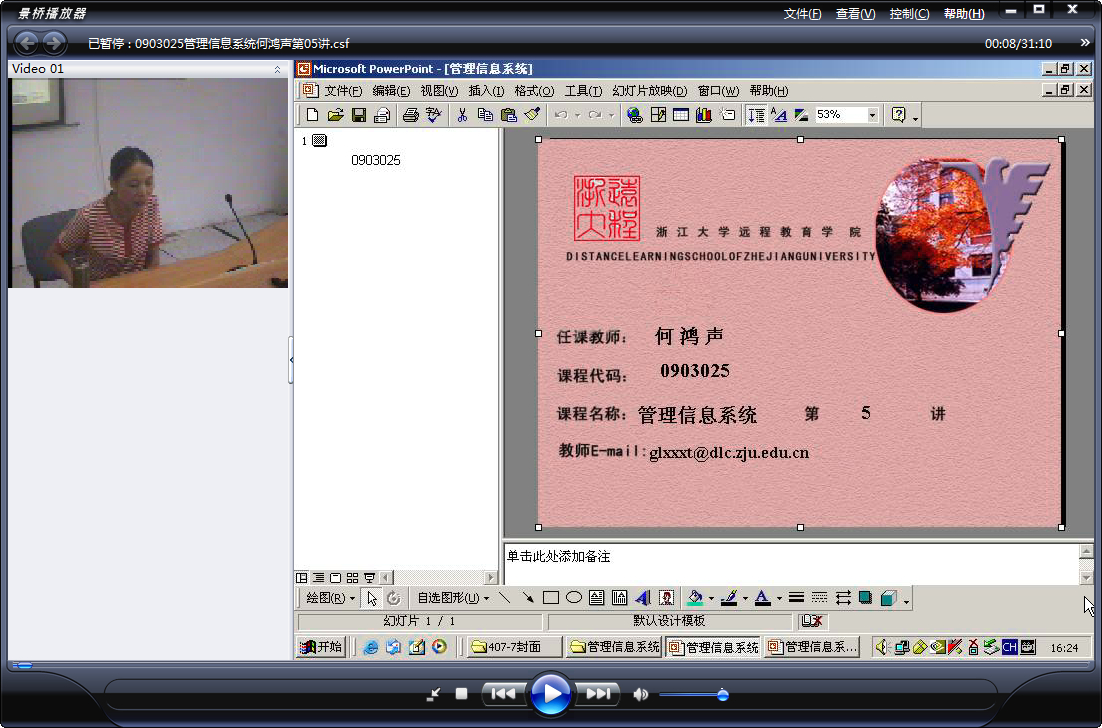
Task: Toggle Show Formatting in the toolbar
Action: click(779, 115)
